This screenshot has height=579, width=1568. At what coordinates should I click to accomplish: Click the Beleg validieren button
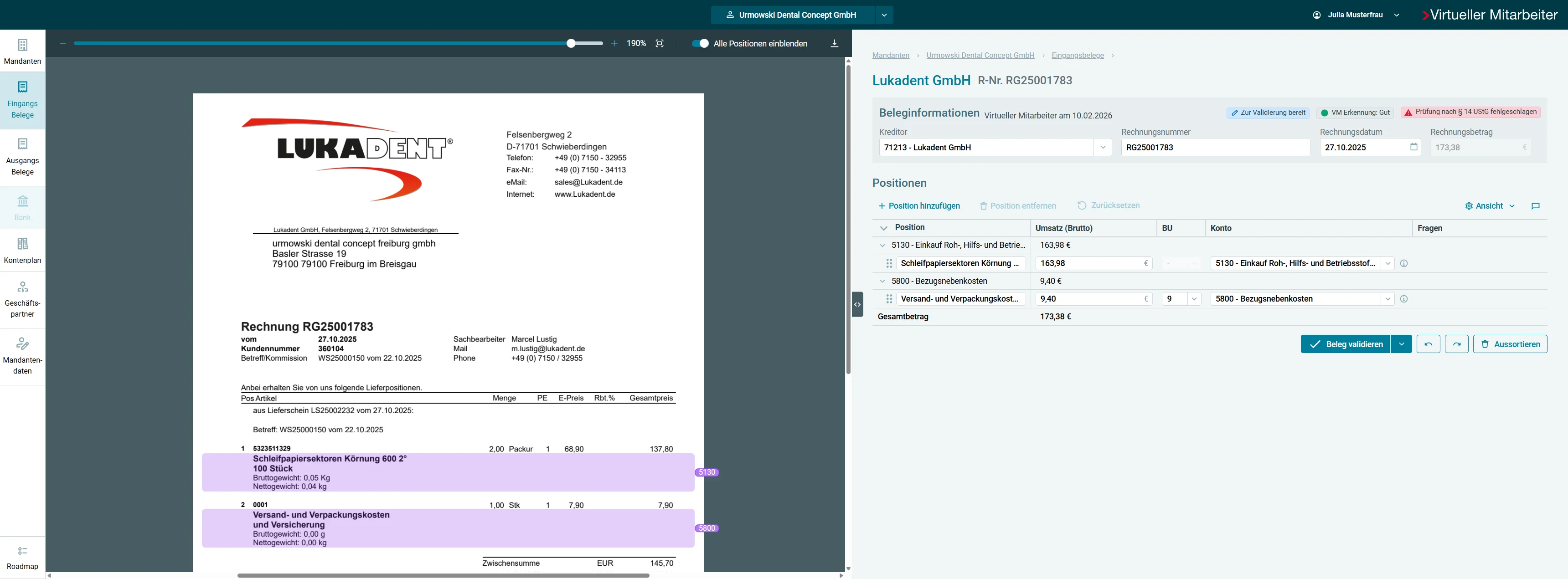tap(1345, 343)
